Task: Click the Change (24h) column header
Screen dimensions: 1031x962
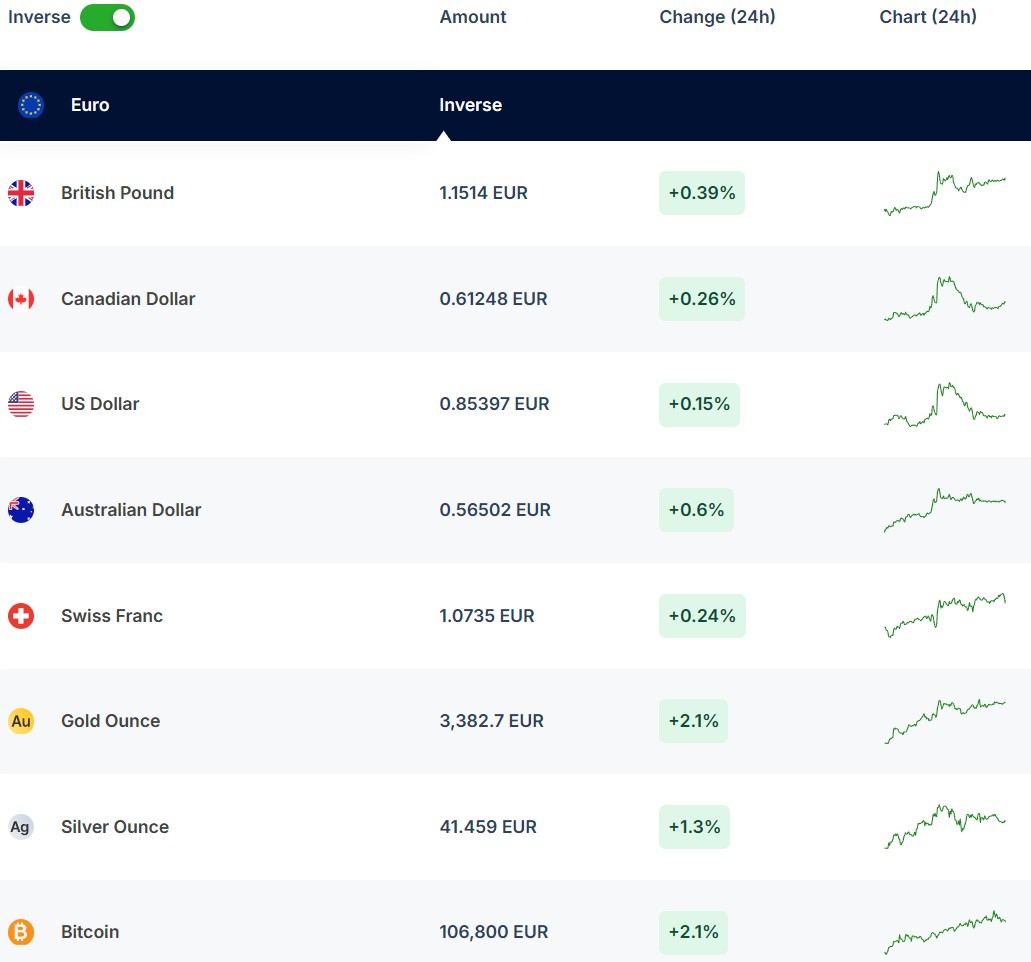Action: coord(717,17)
